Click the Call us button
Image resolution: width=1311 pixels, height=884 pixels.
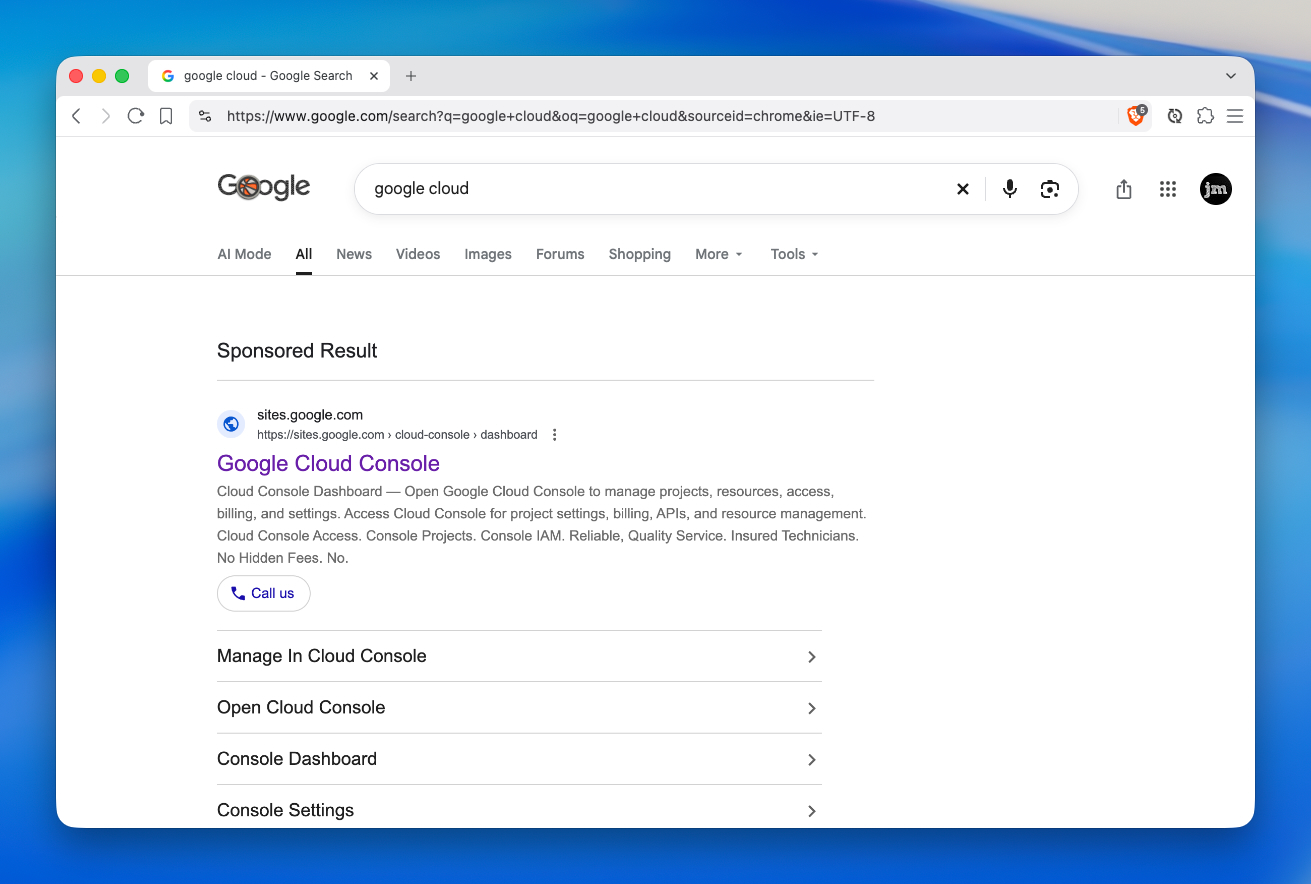coord(264,593)
